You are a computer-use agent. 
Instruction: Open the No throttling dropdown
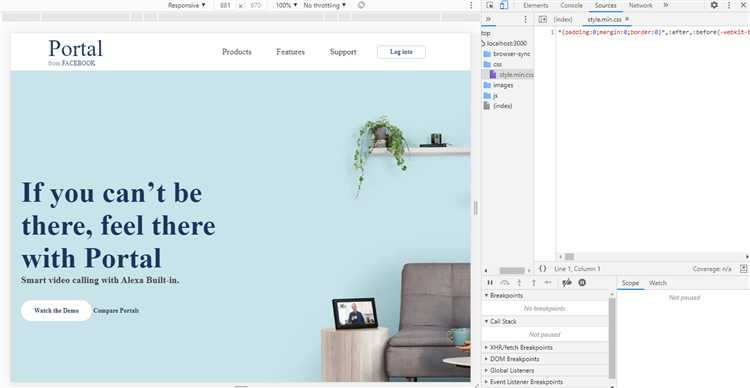(x=324, y=5)
